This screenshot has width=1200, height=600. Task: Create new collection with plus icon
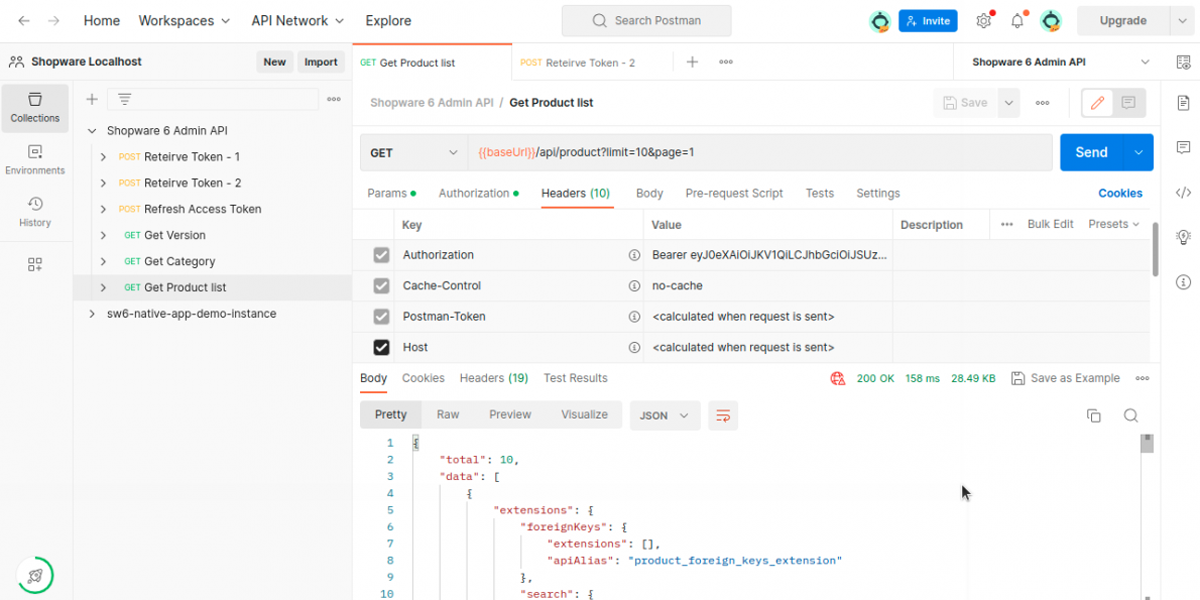tap(92, 99)
